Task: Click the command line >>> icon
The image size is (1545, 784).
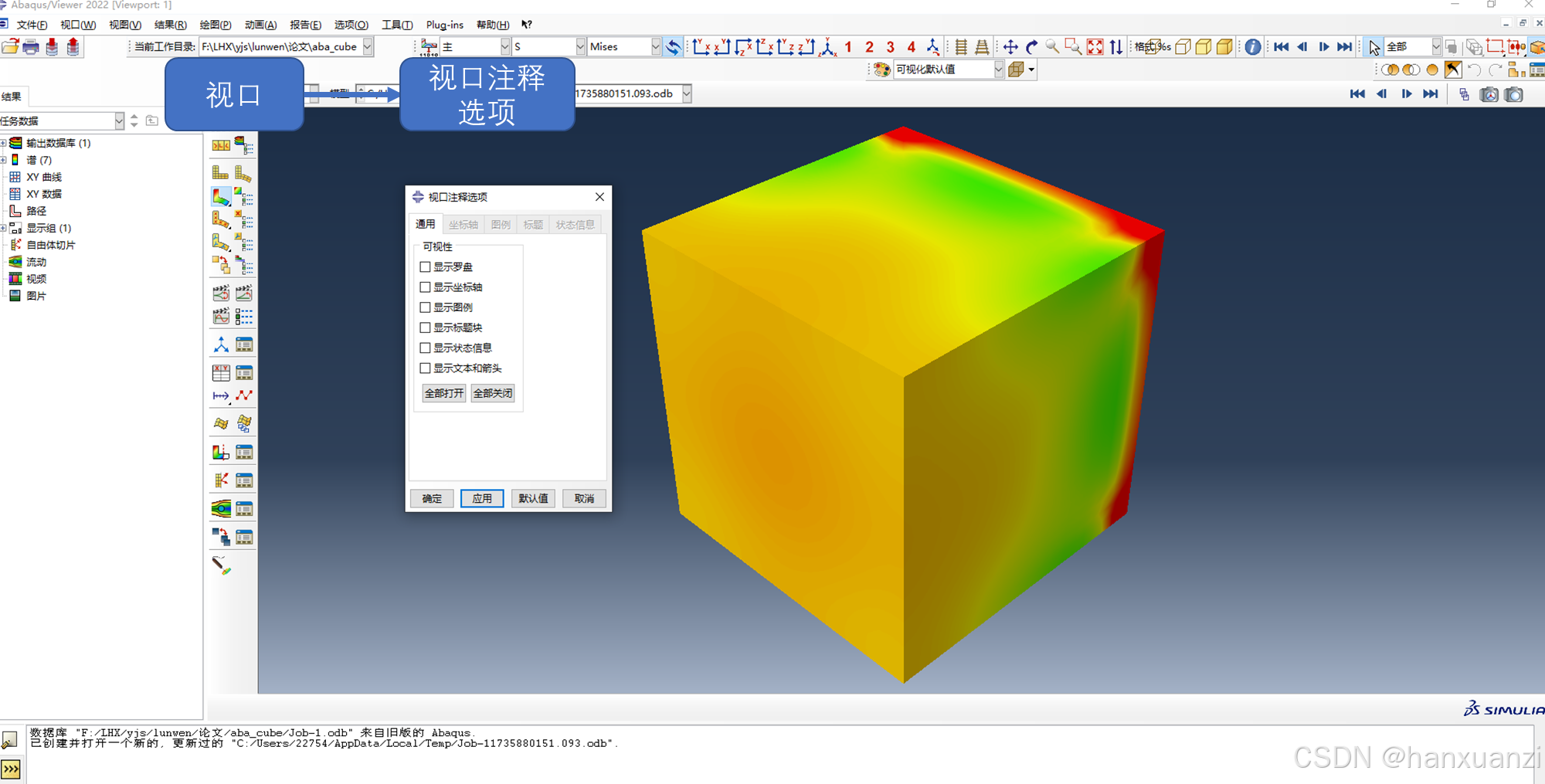Action: pyautogui.click(x=11, y=769)
